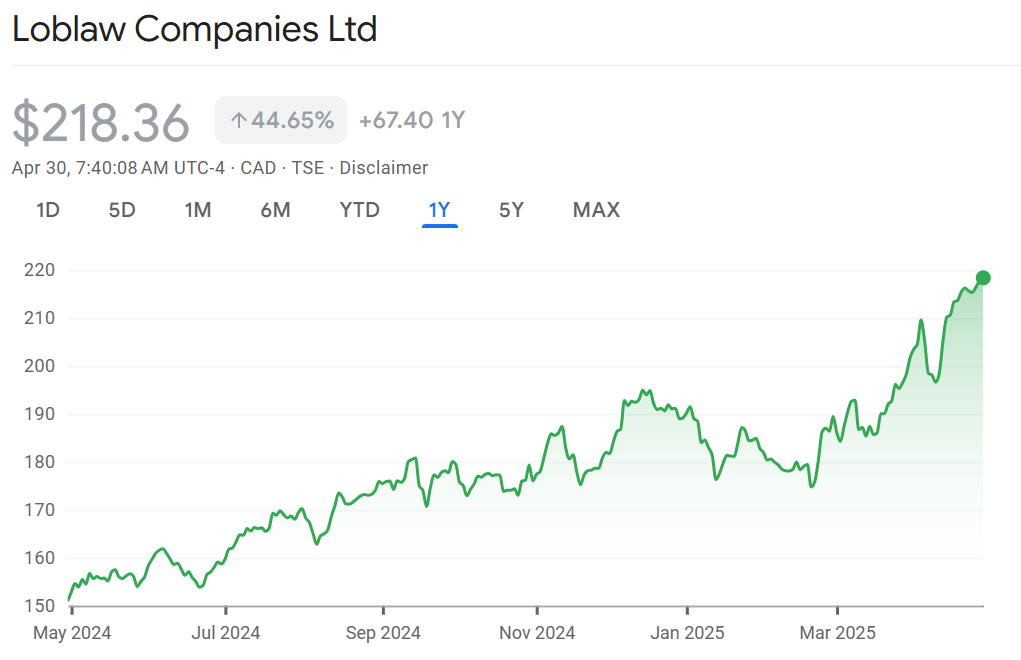Pick the Nov 2024 axis label
The image size is (1021, 660).
pyautogui.click(x=537, y=633)
